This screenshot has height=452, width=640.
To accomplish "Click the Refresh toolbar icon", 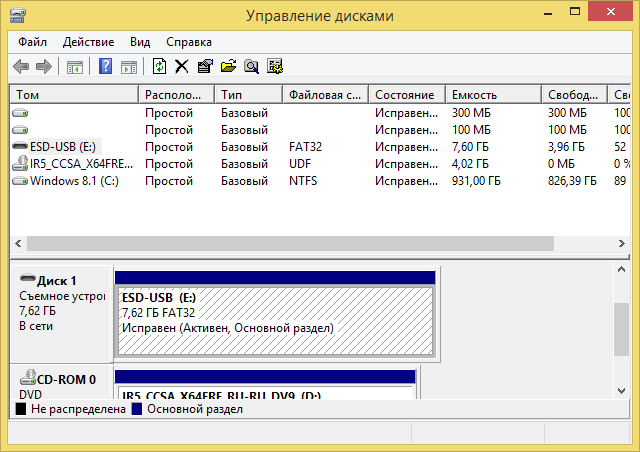I will (x=159, y=66).
